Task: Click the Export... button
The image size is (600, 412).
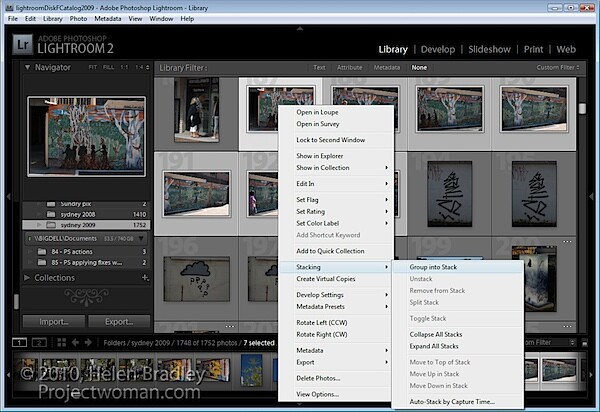Action: coord(119,322)
